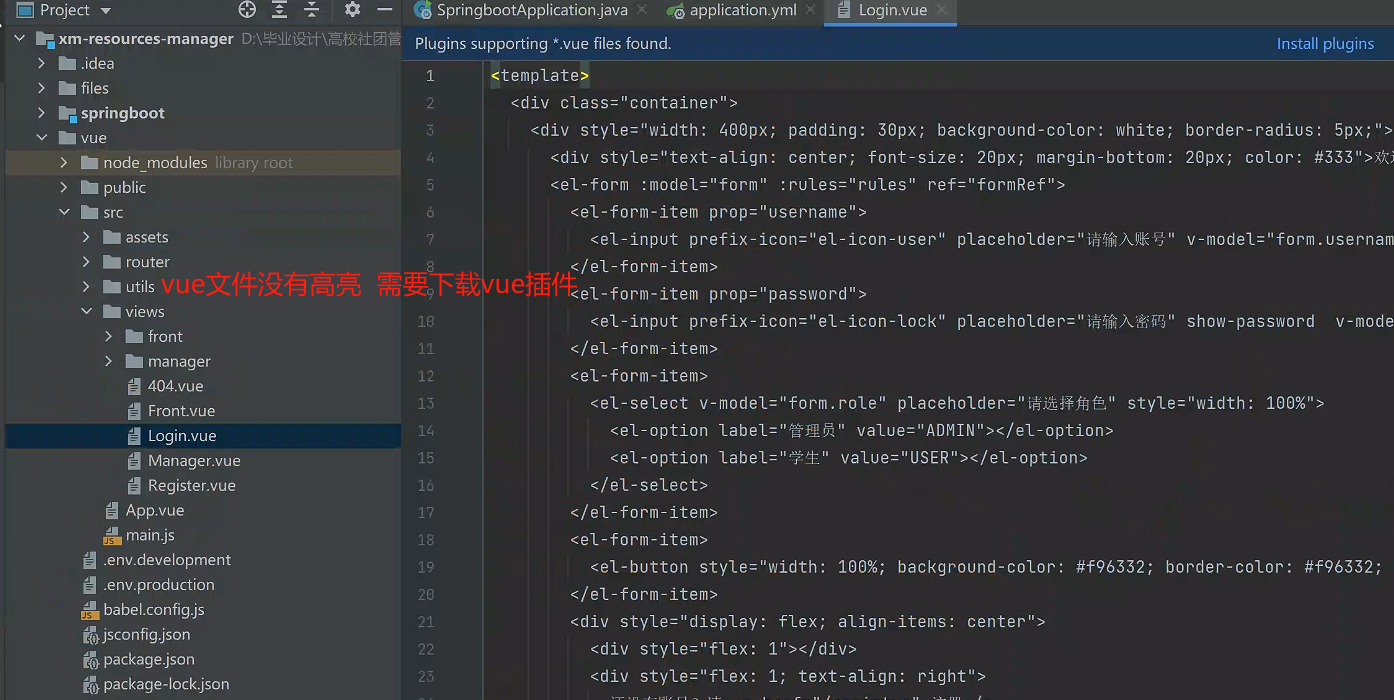Select jsconfig.json file
Screen dimensions: 1394x700
pos(147,635)
